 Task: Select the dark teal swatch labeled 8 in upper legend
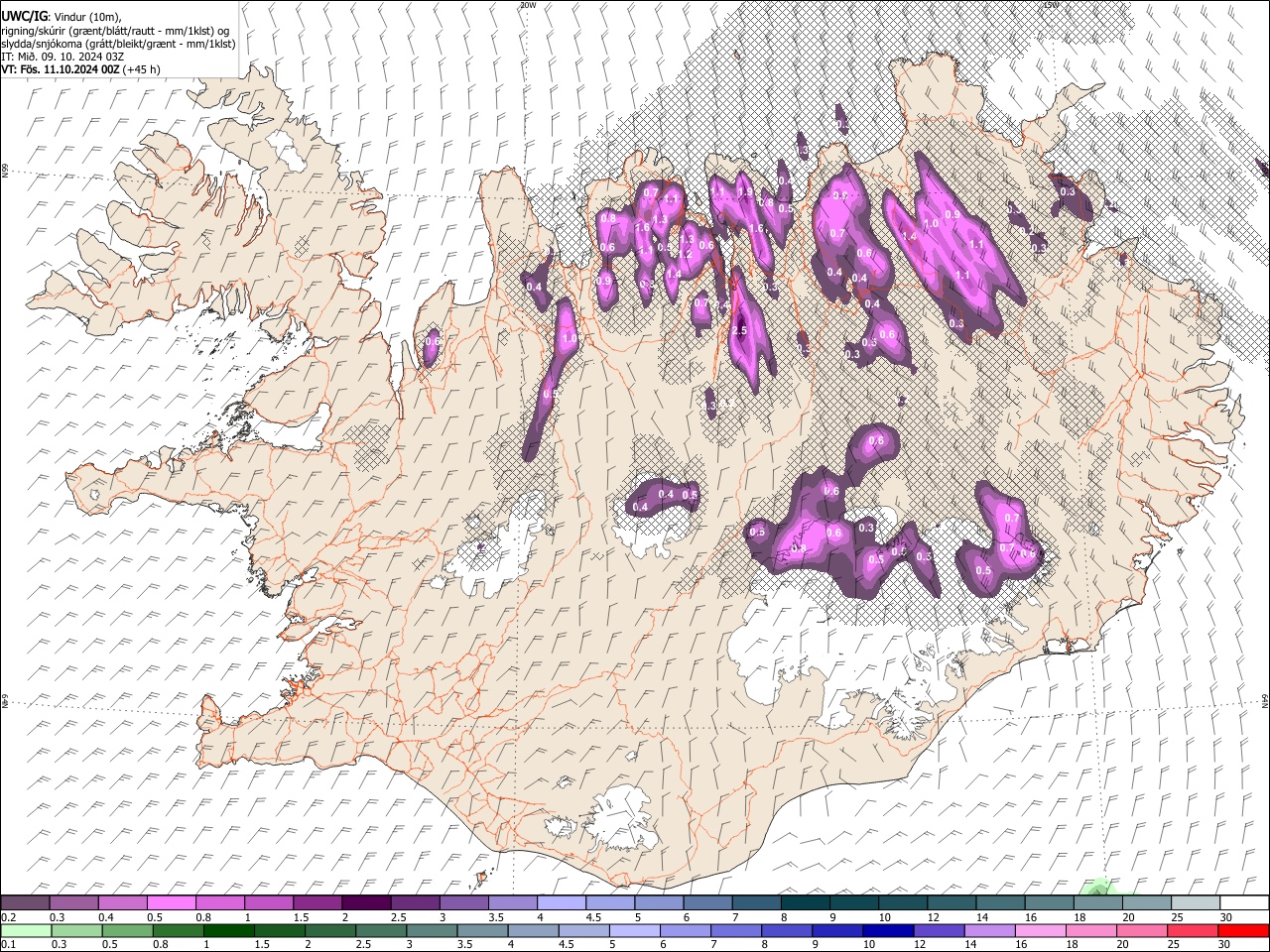click(x=806, y=903)
